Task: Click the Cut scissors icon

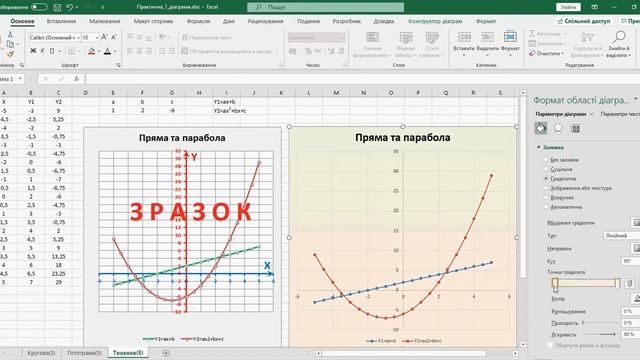Action: click(10, 35)
